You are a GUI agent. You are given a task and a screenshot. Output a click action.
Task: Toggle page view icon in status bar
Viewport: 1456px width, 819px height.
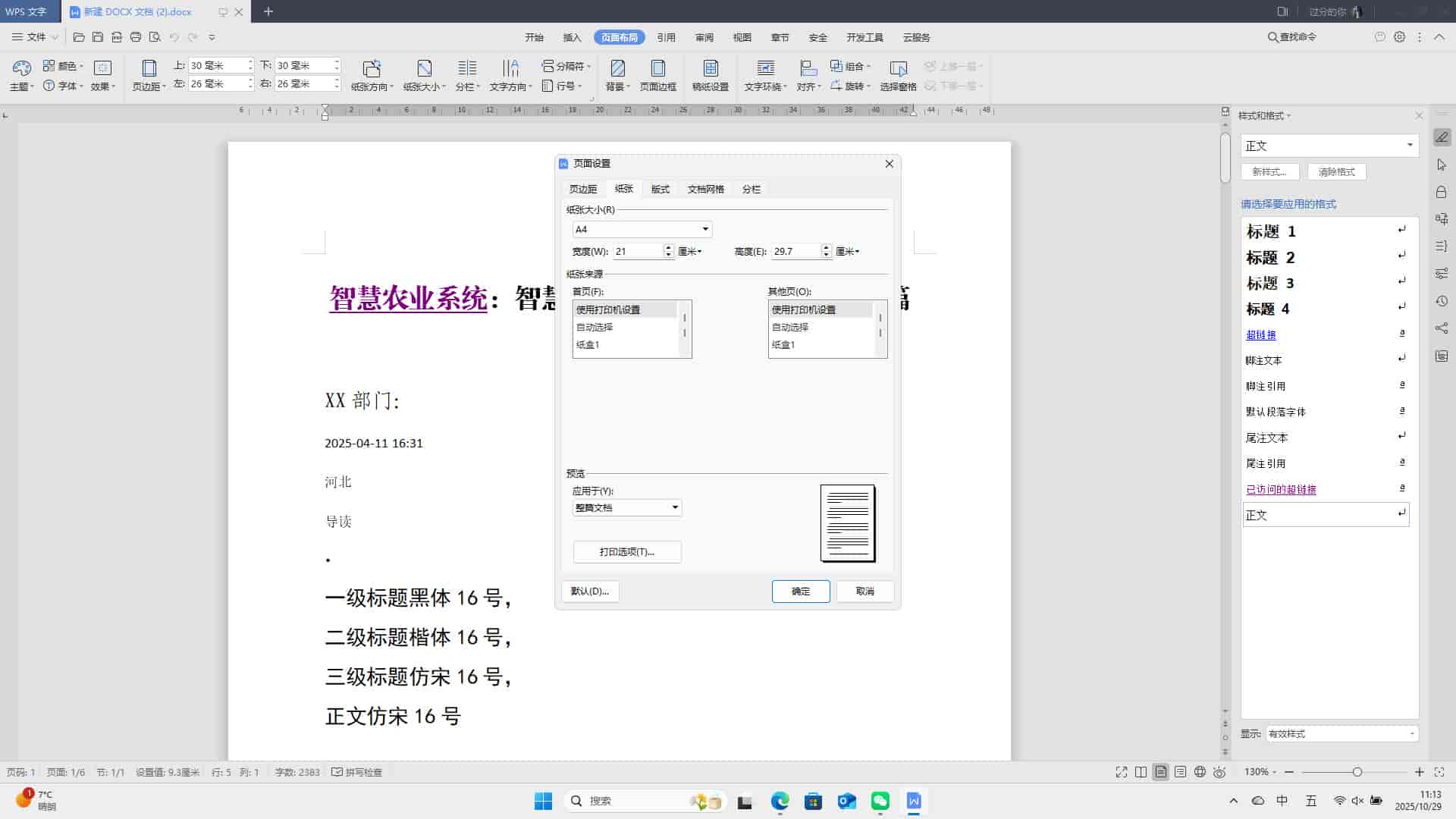(1161, 772)
